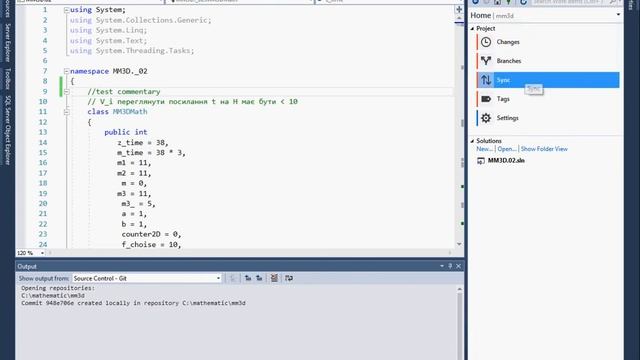This screenshot has width=640, height=360.
Task: Clear all Output text
Action: coord(274,278)
